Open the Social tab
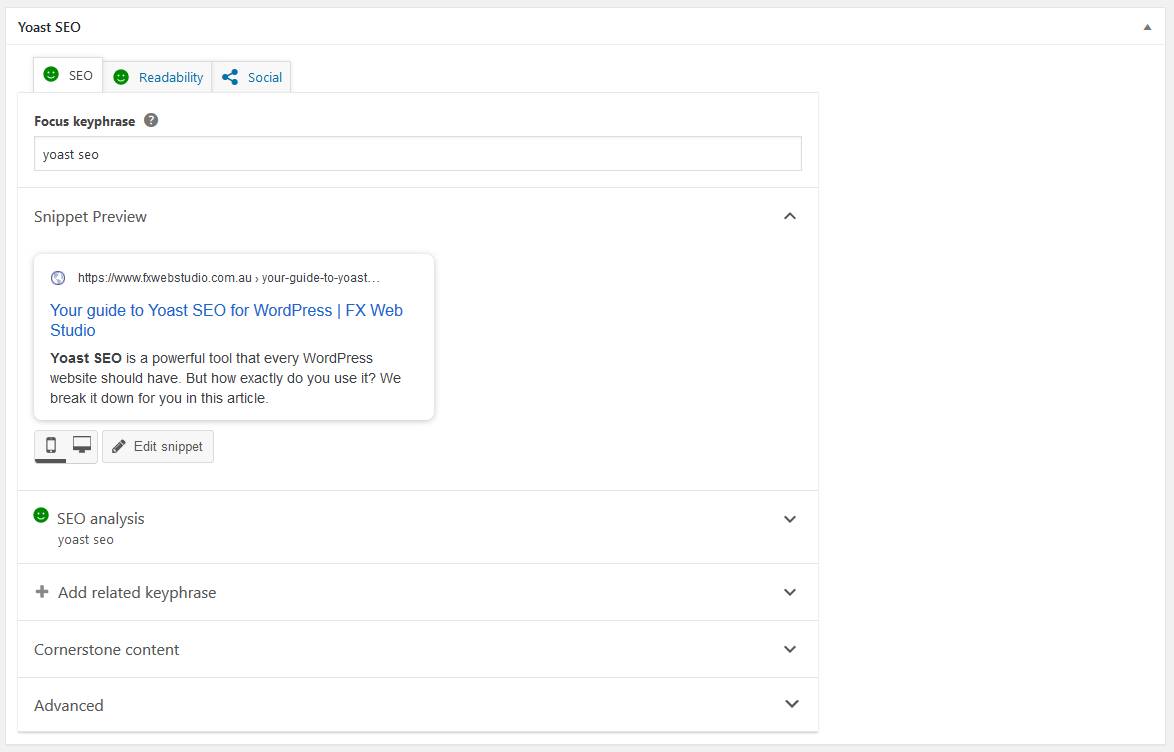The image size is (1174, 752). (252, 77)
